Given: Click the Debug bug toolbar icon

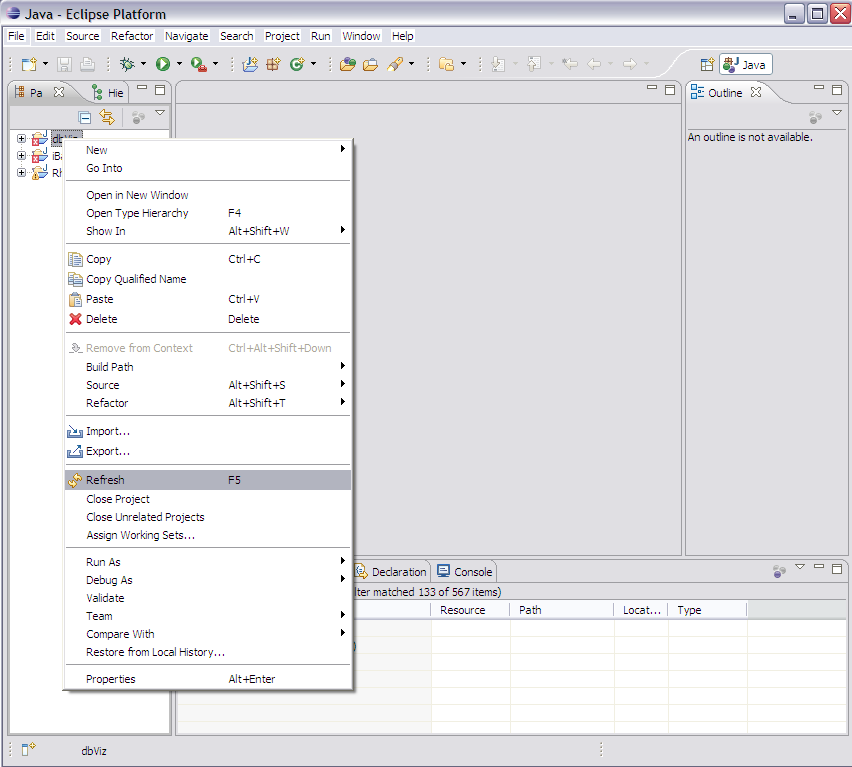Looking at the screenshot, I should coord(127,64).
